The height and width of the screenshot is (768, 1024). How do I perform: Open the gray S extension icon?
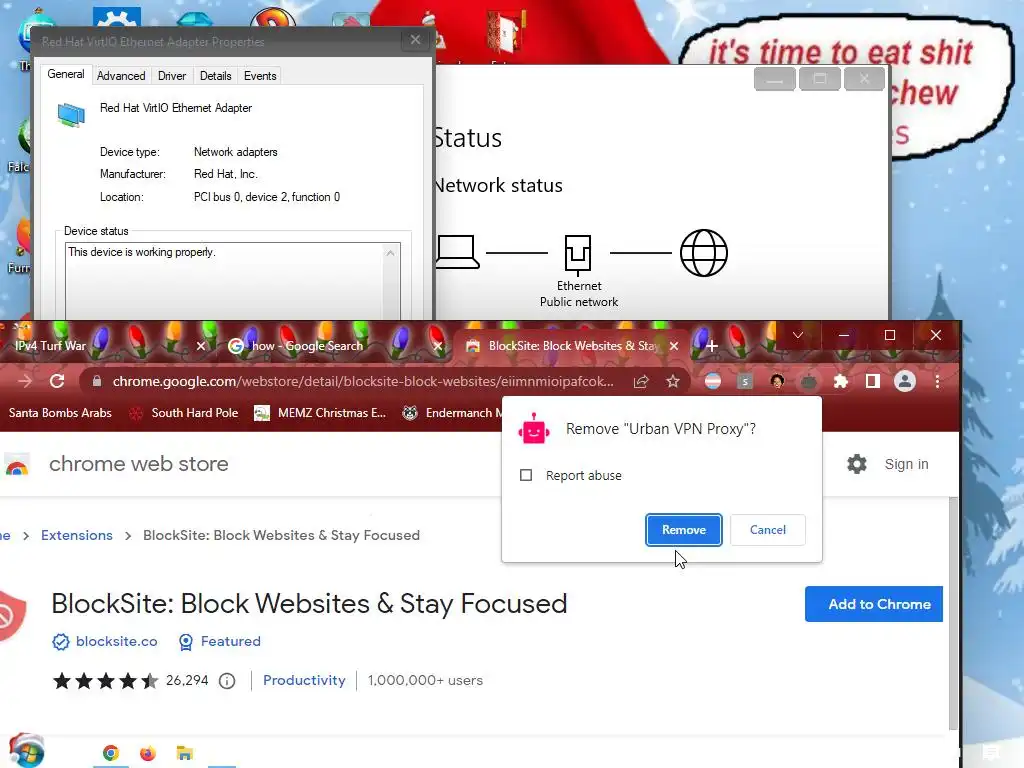744,381
